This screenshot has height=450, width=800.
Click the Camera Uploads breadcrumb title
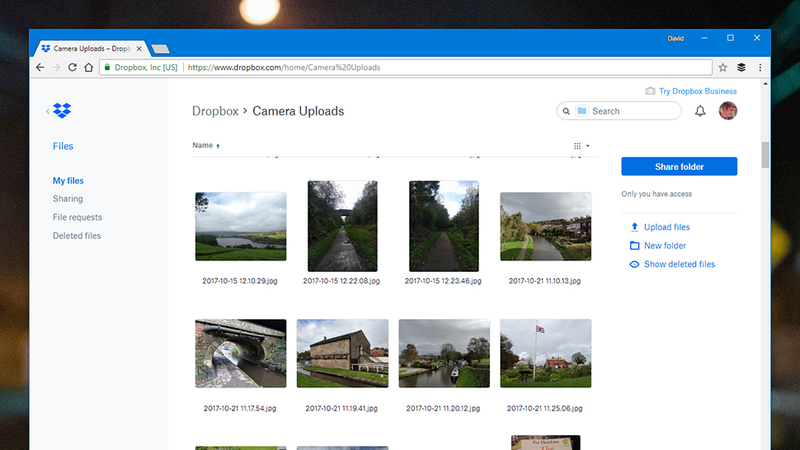[x=298, y=111]
